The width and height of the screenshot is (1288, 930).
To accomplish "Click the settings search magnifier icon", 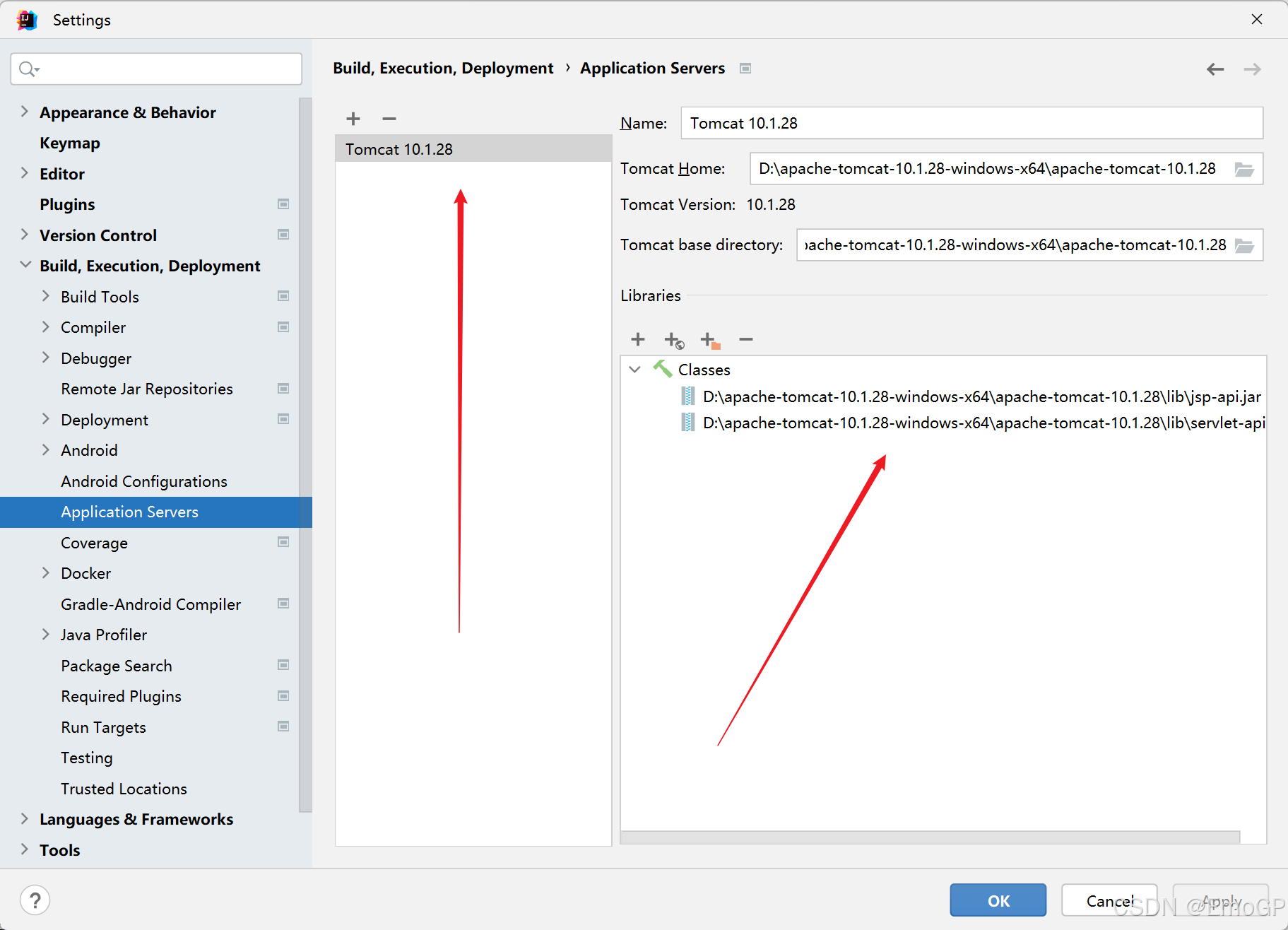I will [x=28, y=69].
